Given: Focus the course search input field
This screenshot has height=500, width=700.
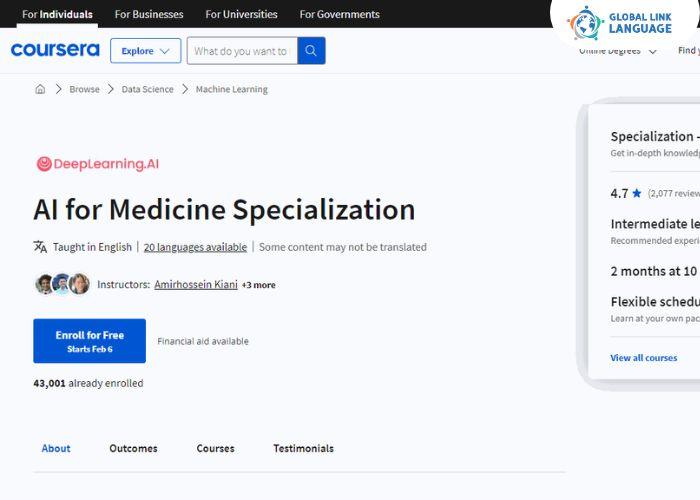Looking at the screenshot, I should click(x=241, y=51).
